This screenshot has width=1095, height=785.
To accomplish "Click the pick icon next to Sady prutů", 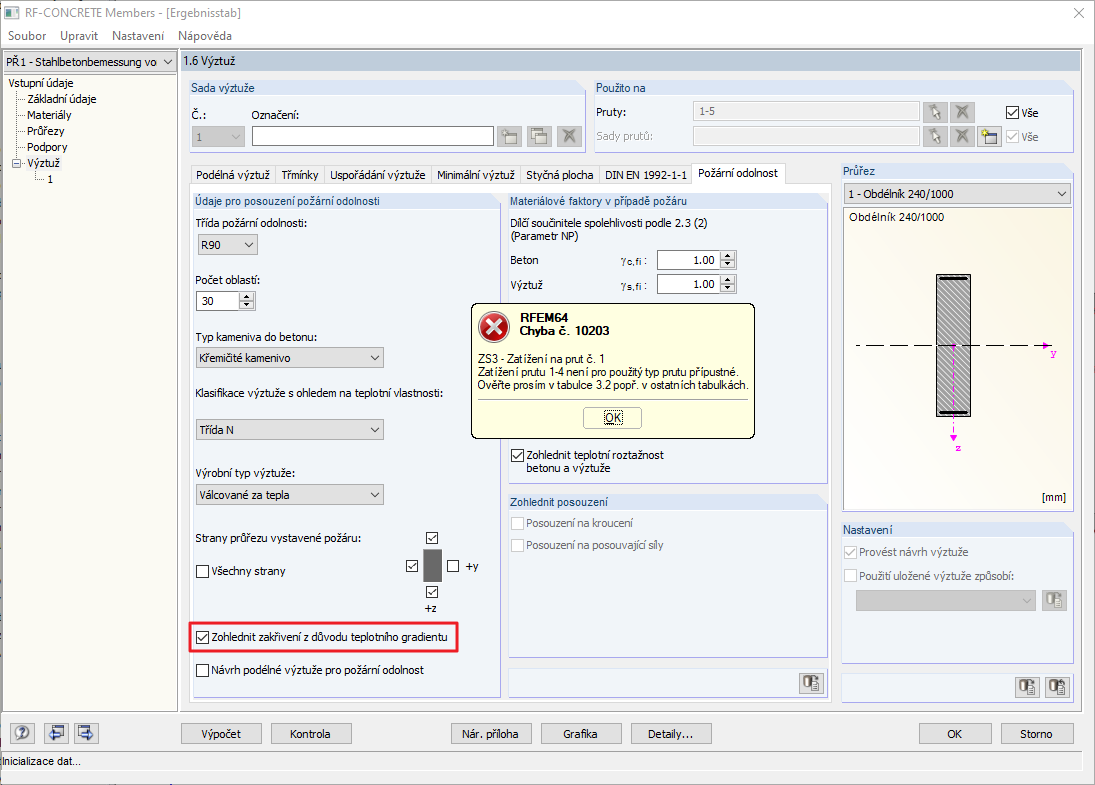I will click(935, 136).
